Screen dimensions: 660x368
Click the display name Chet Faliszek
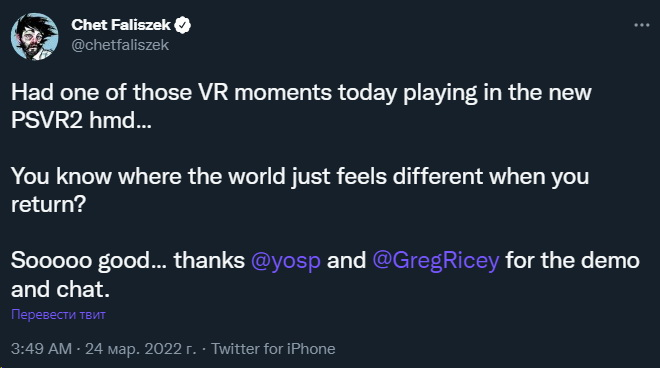[121, 25]
